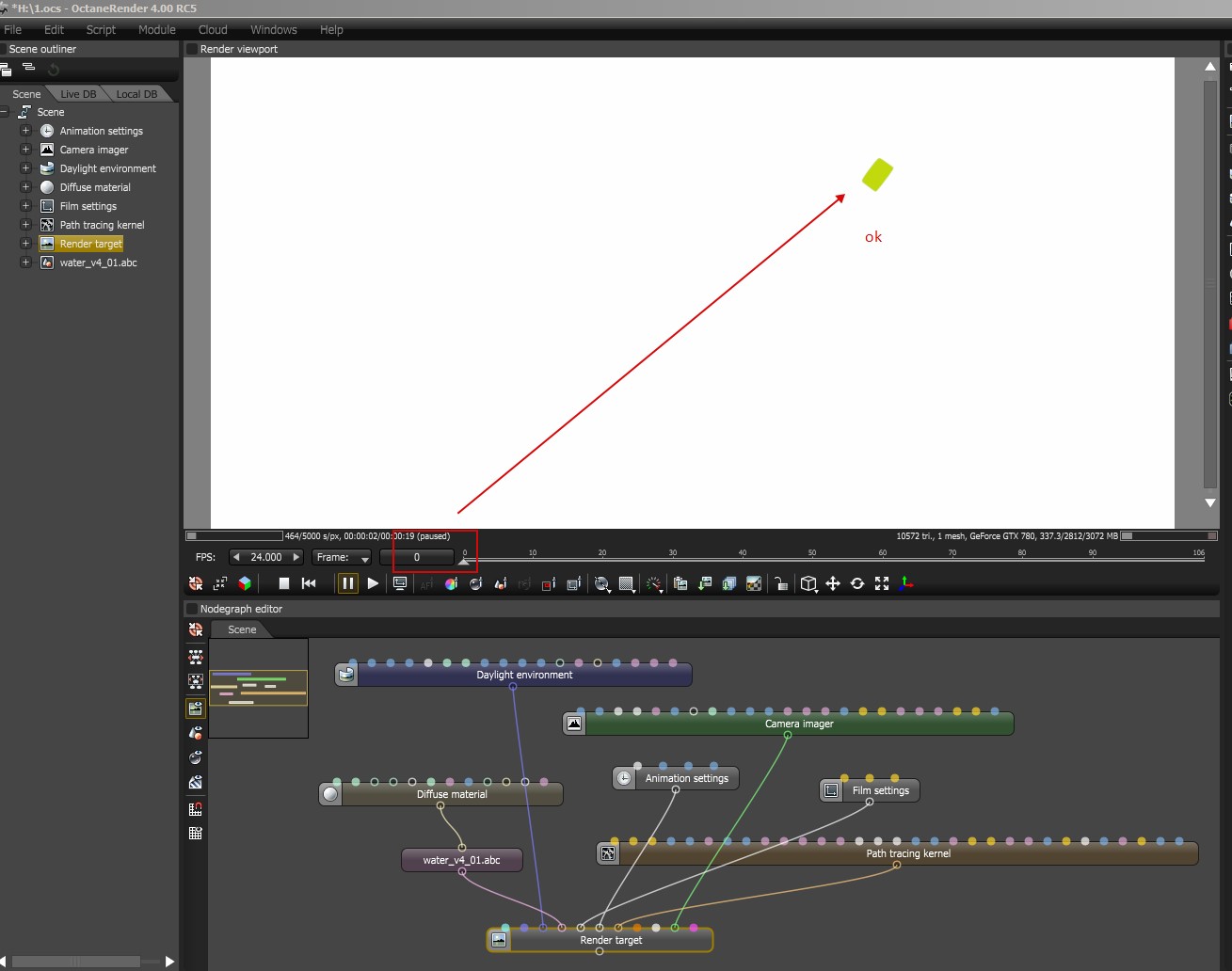Open the Cloud menu
This screenshot has width=1232, height=971.
point(213,29)
